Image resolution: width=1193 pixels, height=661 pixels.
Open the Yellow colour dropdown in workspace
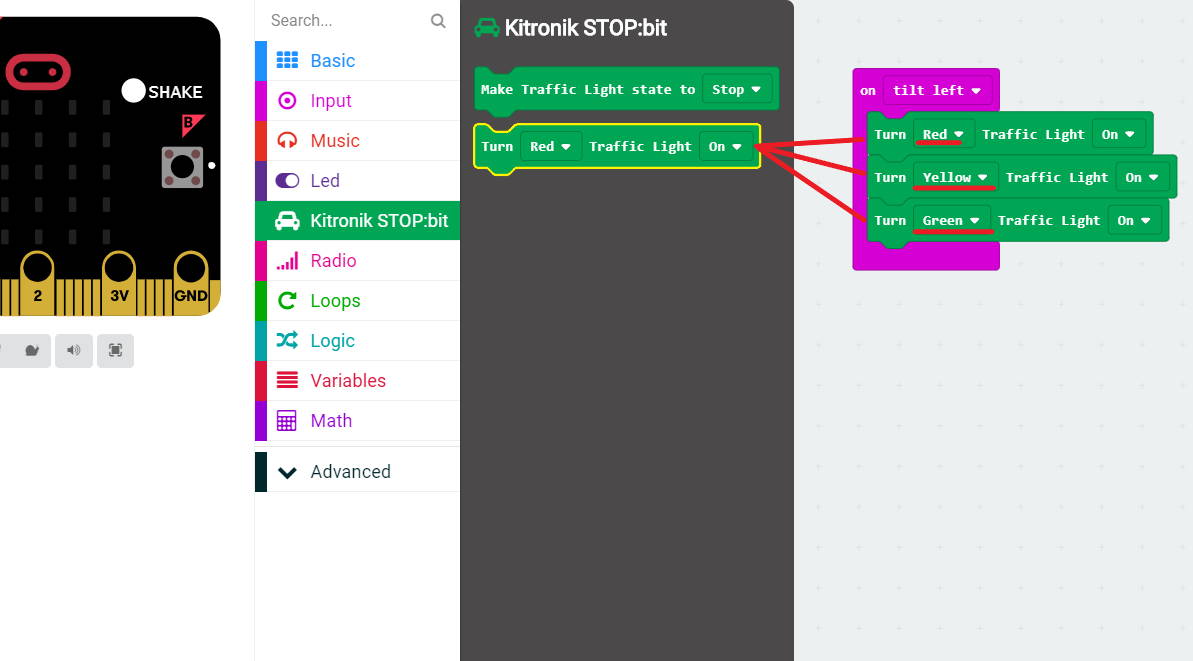[955, 177]
